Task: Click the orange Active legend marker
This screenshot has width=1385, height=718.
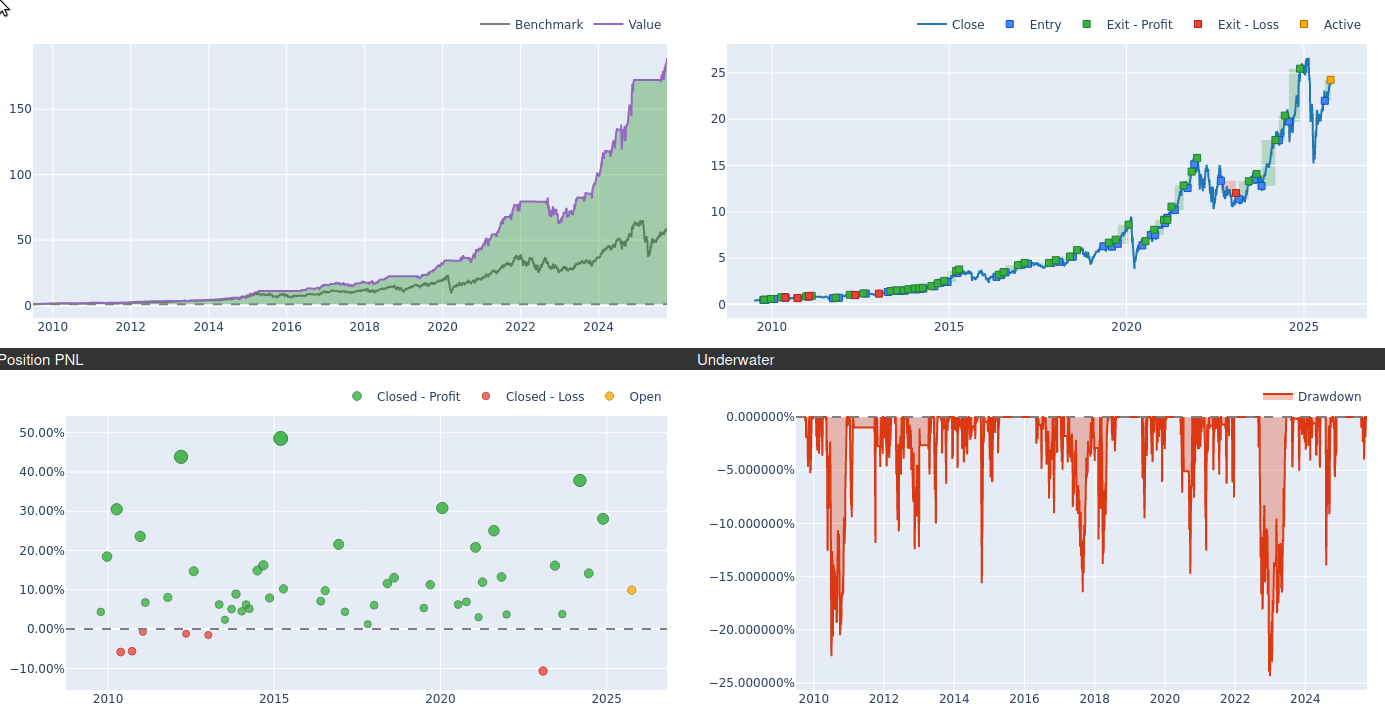Action: click(x=1303, y=25)
